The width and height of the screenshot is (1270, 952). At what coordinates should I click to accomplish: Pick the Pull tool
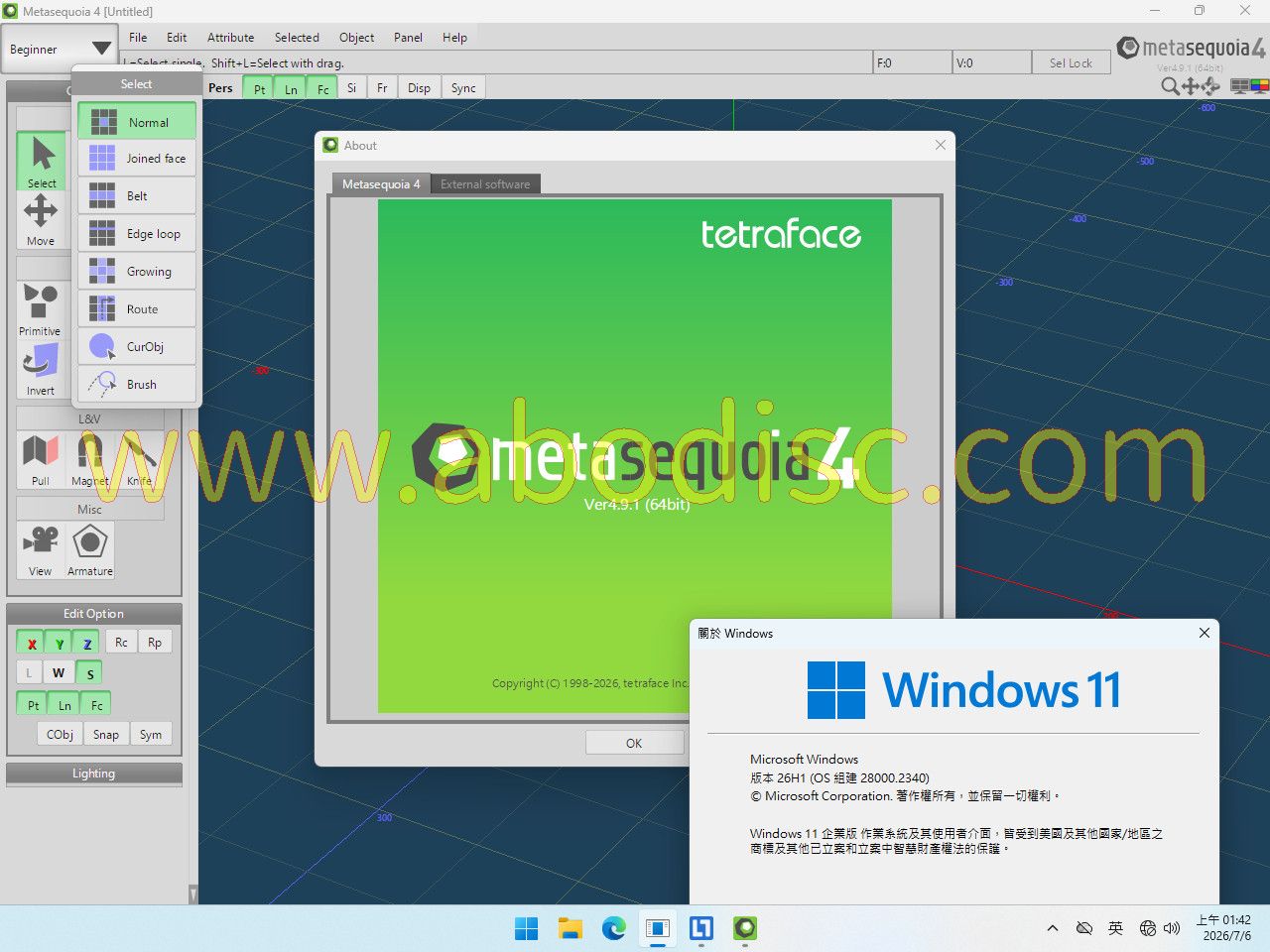click(x=41, y=459)
